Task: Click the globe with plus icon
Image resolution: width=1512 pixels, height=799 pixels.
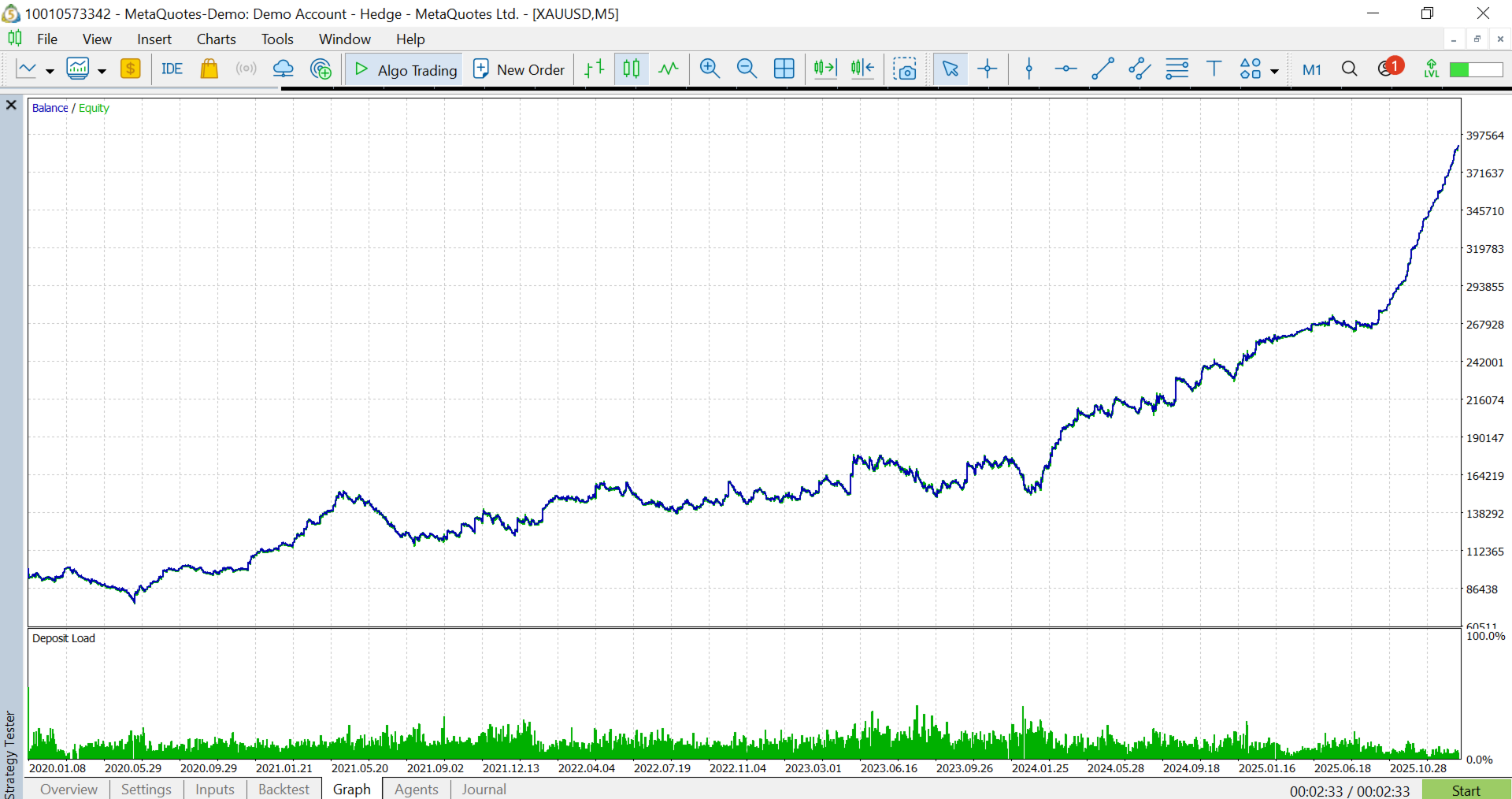Action: pyautogui.click(x=321, y=69)
